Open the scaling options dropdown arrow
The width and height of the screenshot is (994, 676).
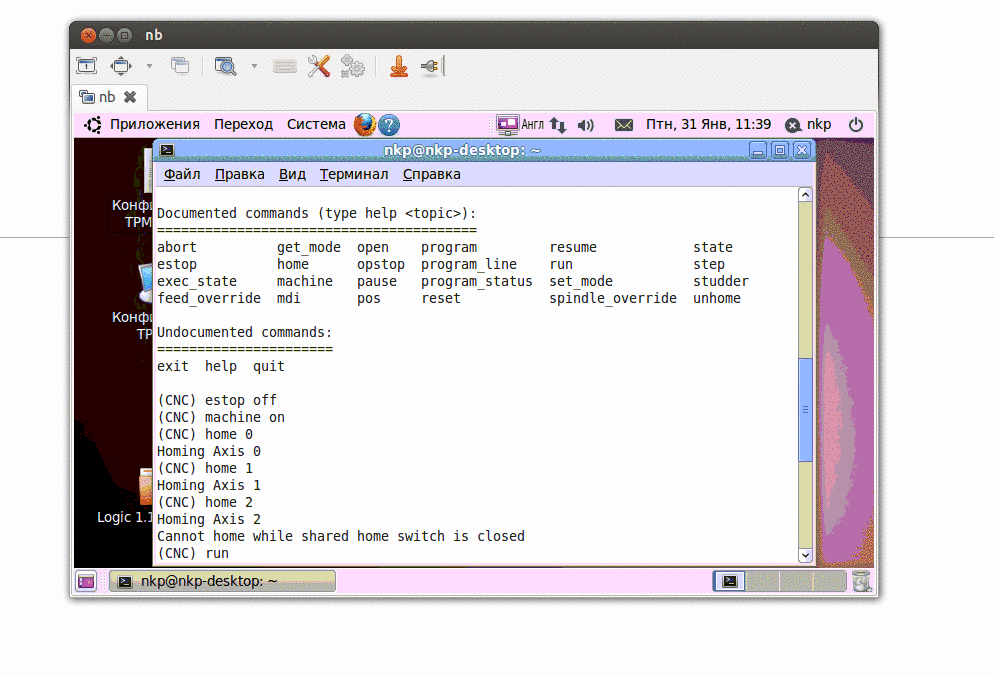click(x=254, y=65)
